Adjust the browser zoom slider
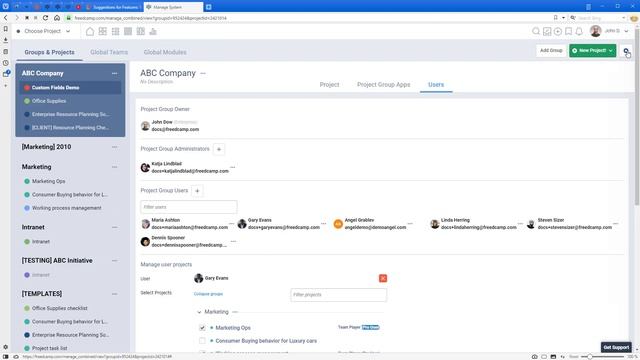Viewport: 640px width, 360px height. 590,357
